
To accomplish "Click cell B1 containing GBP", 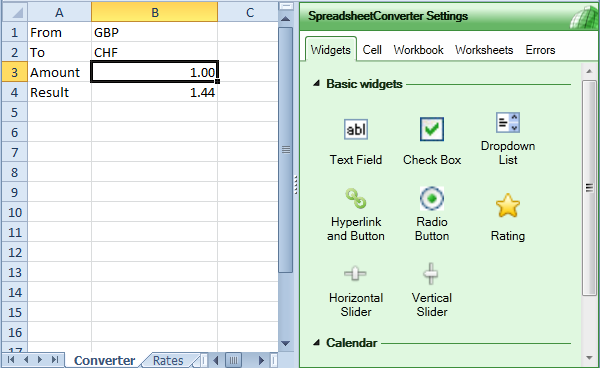I will click(x=155, y=32).
